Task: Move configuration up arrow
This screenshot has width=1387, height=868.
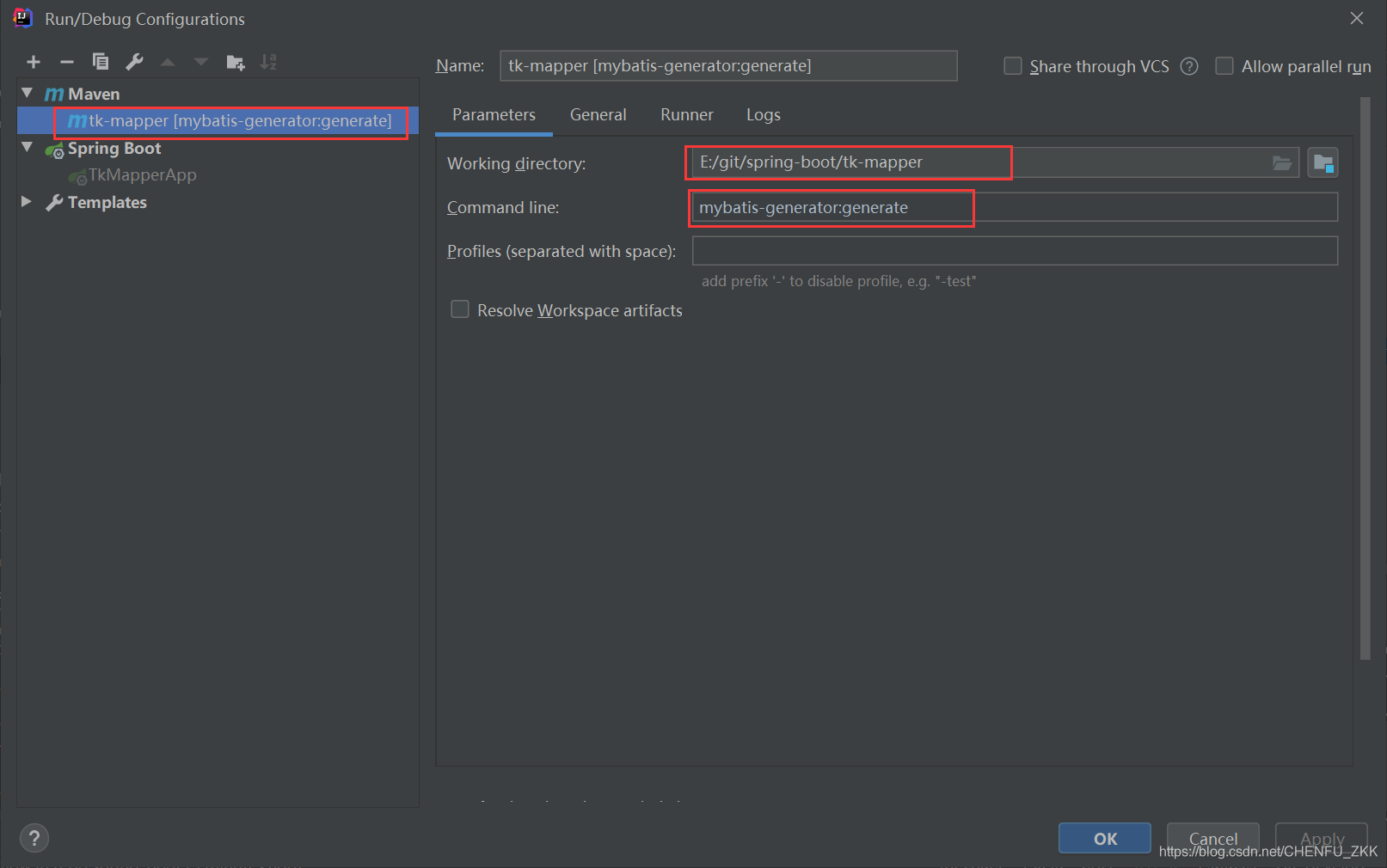Action: click(x=168, y=62)
